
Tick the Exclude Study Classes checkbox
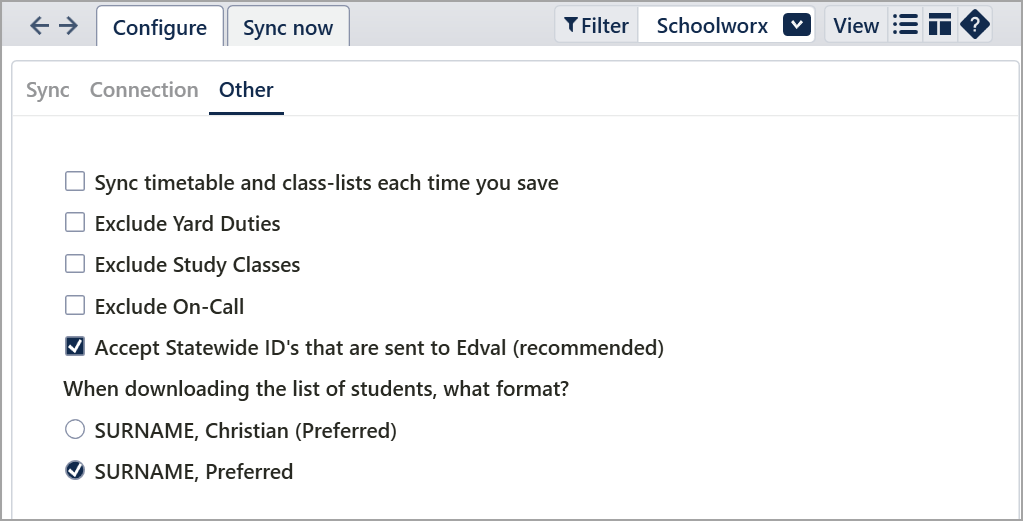[75, 265]
